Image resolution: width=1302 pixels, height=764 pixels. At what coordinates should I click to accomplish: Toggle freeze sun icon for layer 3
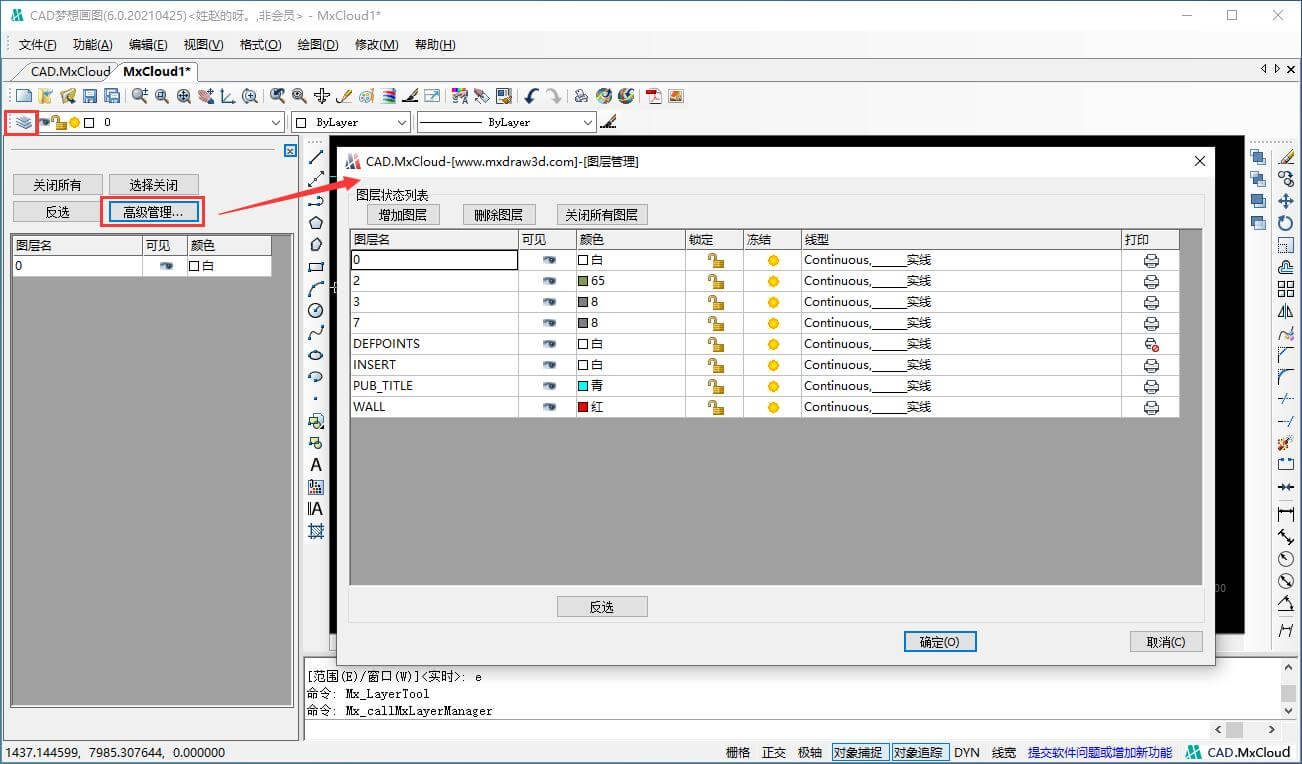tap(773, 302)
